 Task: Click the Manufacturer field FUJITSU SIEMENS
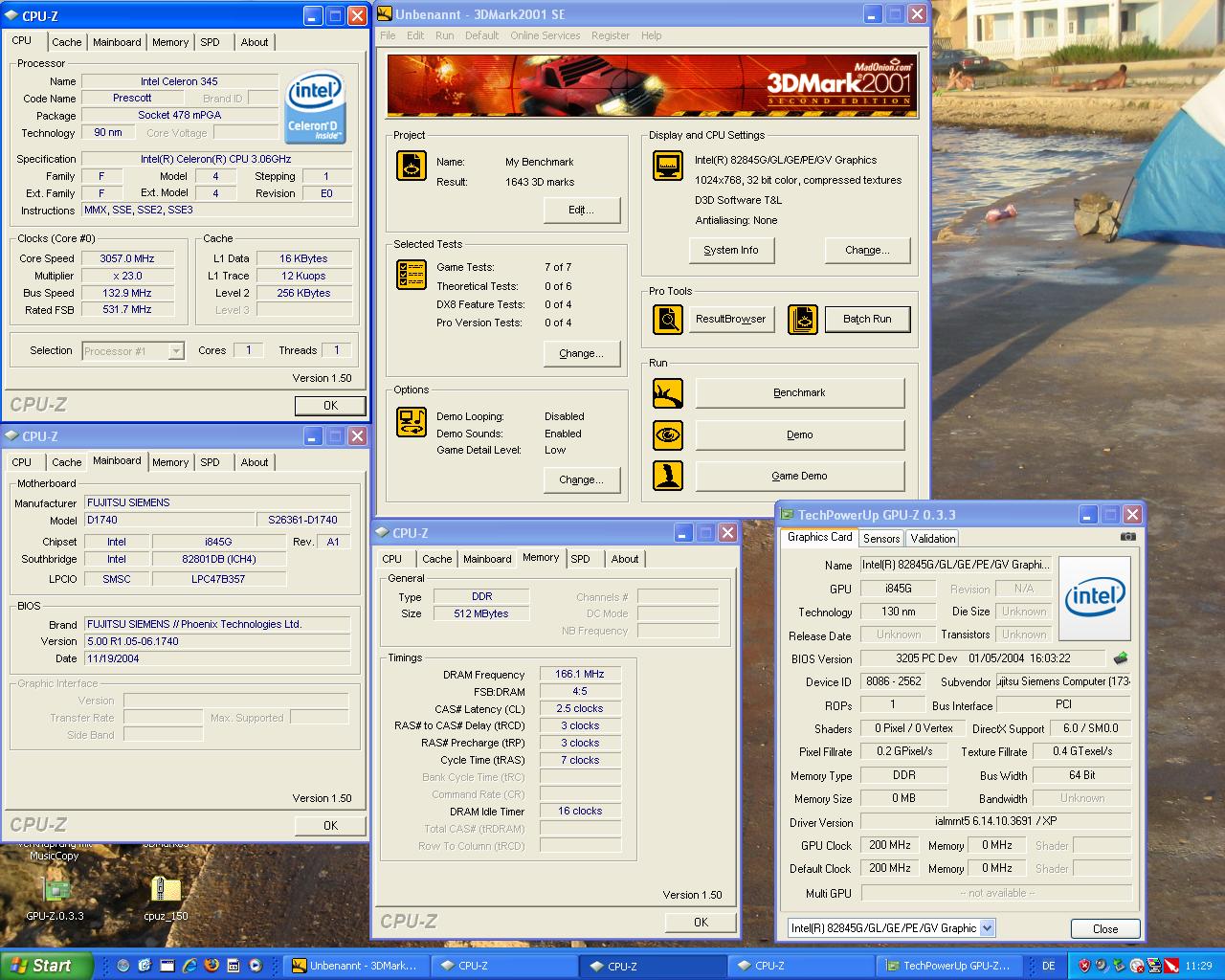pyautogui.click(x=217, y=502)
